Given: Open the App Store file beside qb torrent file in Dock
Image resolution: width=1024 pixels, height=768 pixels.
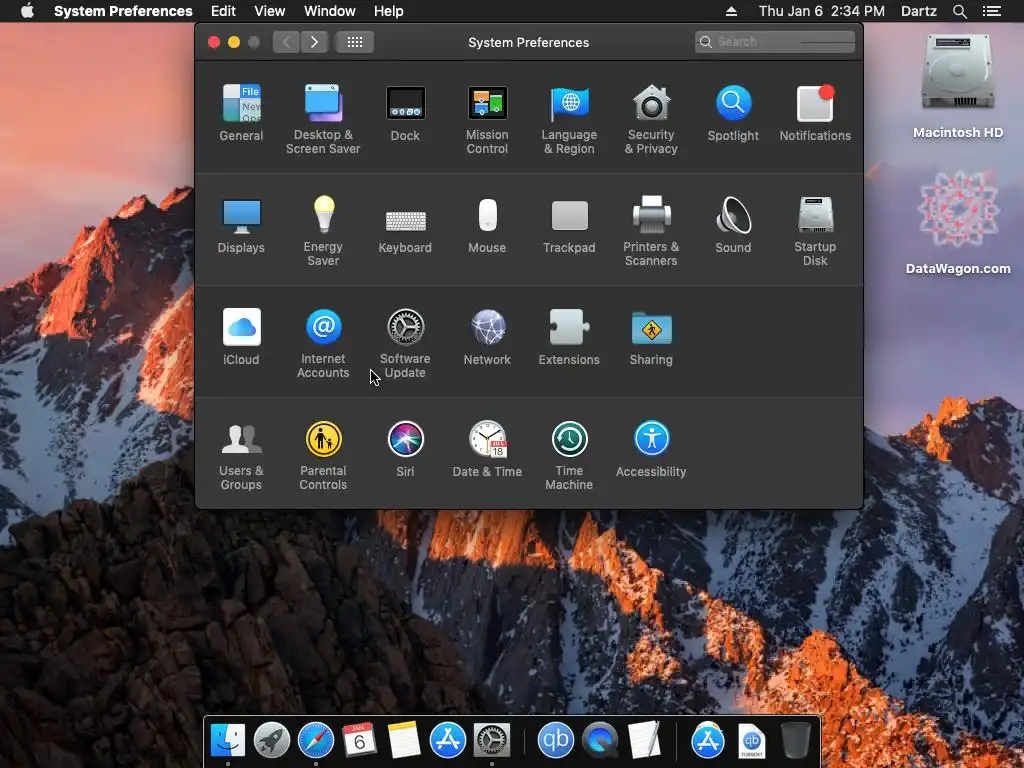Looking at the screenshot, I should 708,740.
